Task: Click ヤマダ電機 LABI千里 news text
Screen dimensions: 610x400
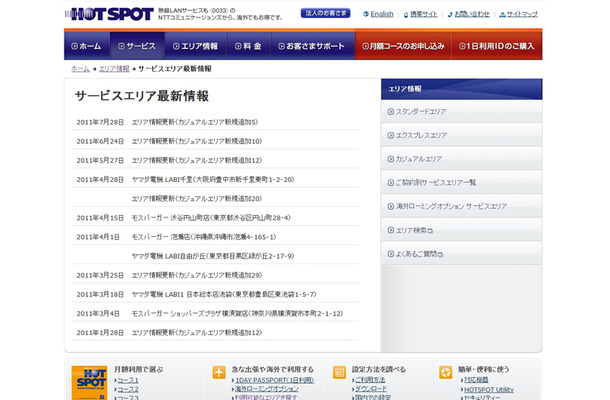Action: click(x=213, y=179)
